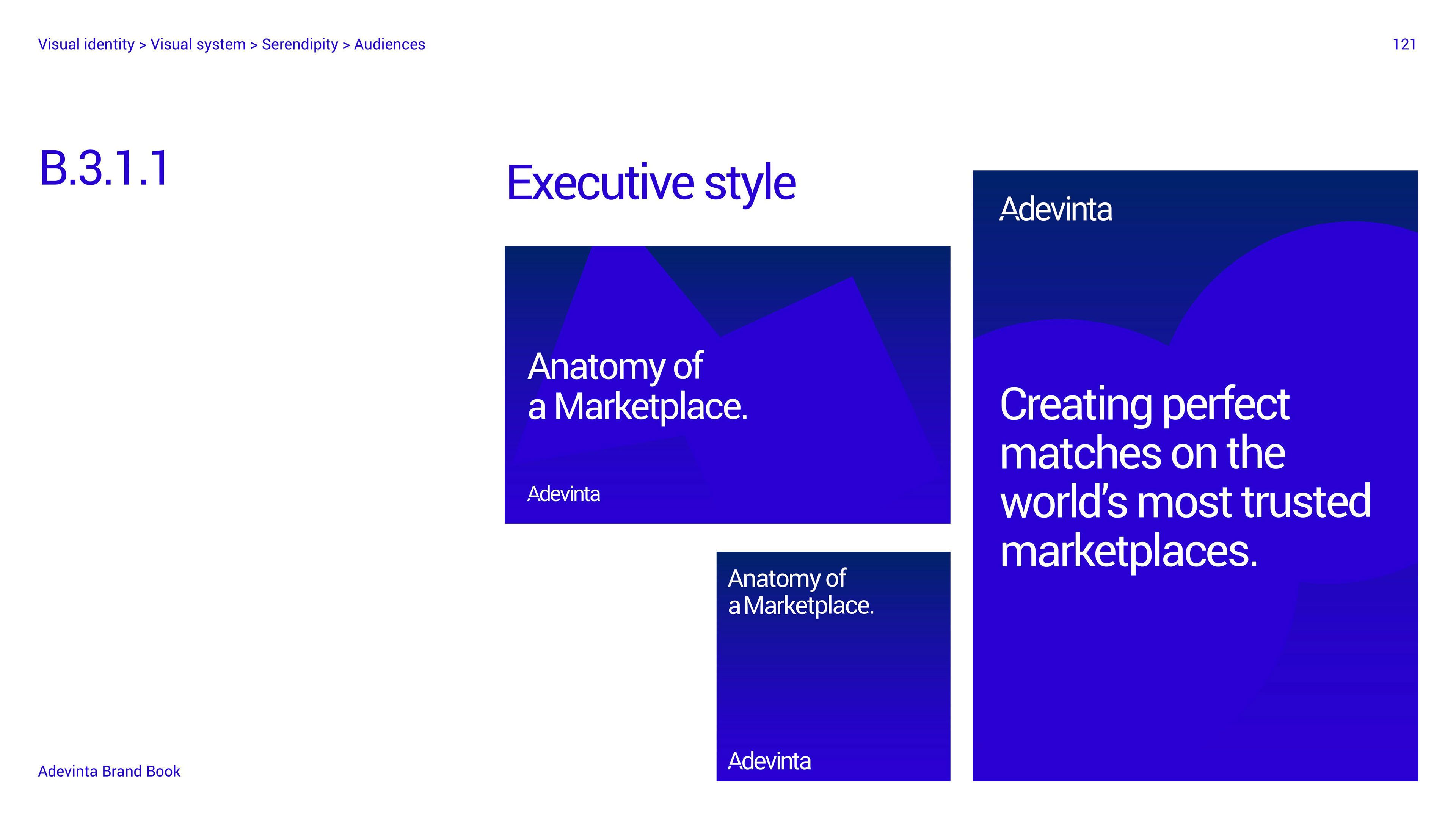
Task: Click the Adevinta logo in small square card
Action: 769,761
